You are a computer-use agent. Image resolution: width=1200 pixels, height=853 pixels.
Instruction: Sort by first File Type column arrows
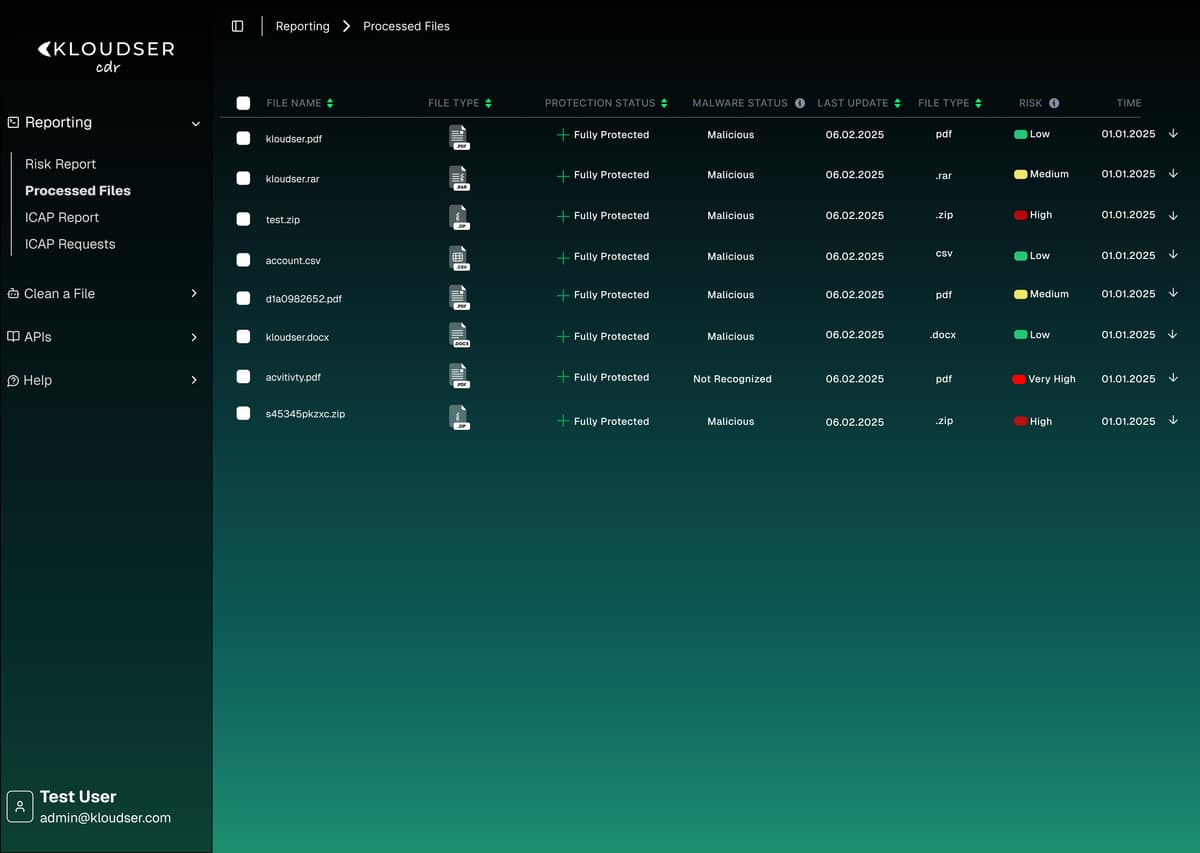(x=488, y=103)
